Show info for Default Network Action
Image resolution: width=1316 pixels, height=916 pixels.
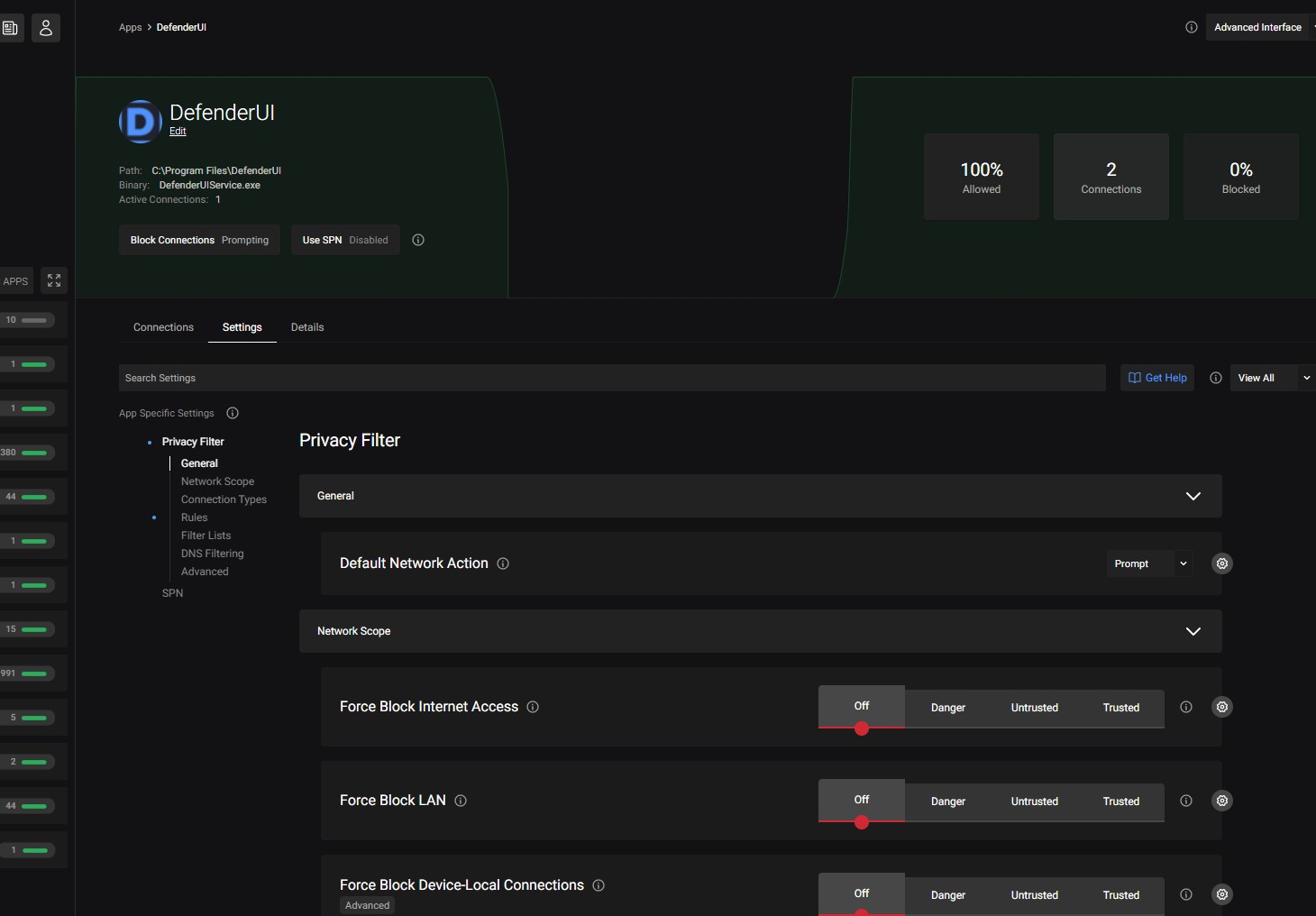point(503,563)
